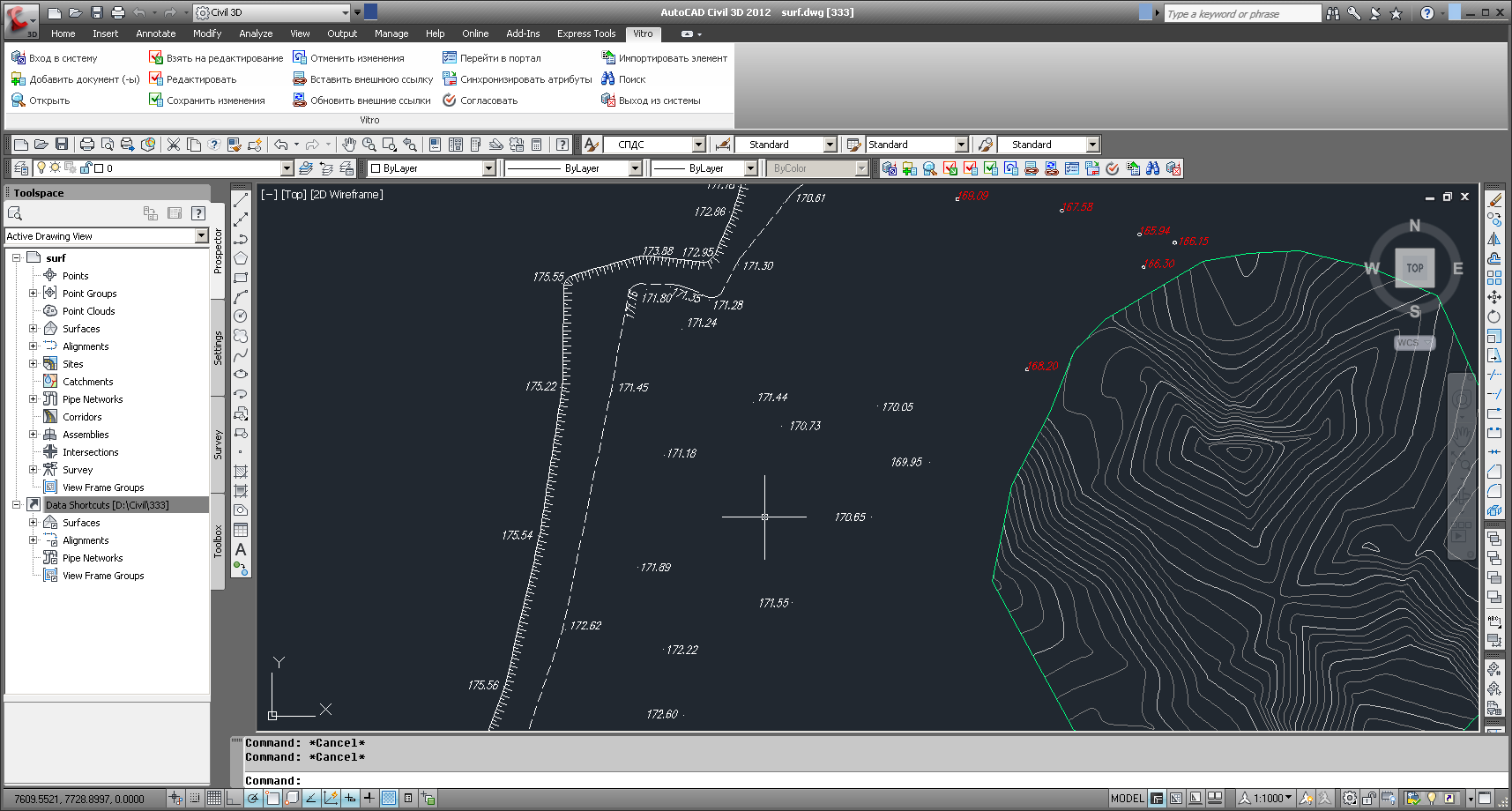
Task: Click the MODEL space button in status bar
Action: [1127, 799]
